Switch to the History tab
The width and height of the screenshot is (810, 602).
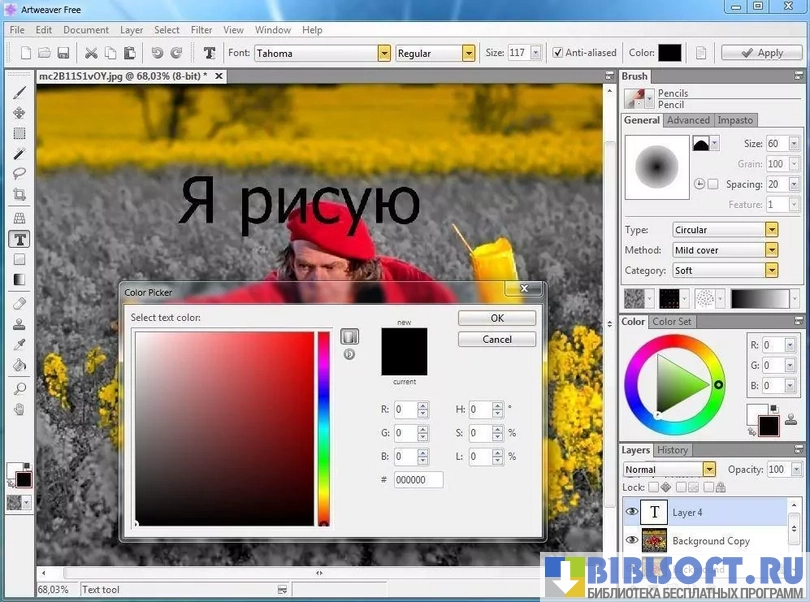[x=672, y=450]
